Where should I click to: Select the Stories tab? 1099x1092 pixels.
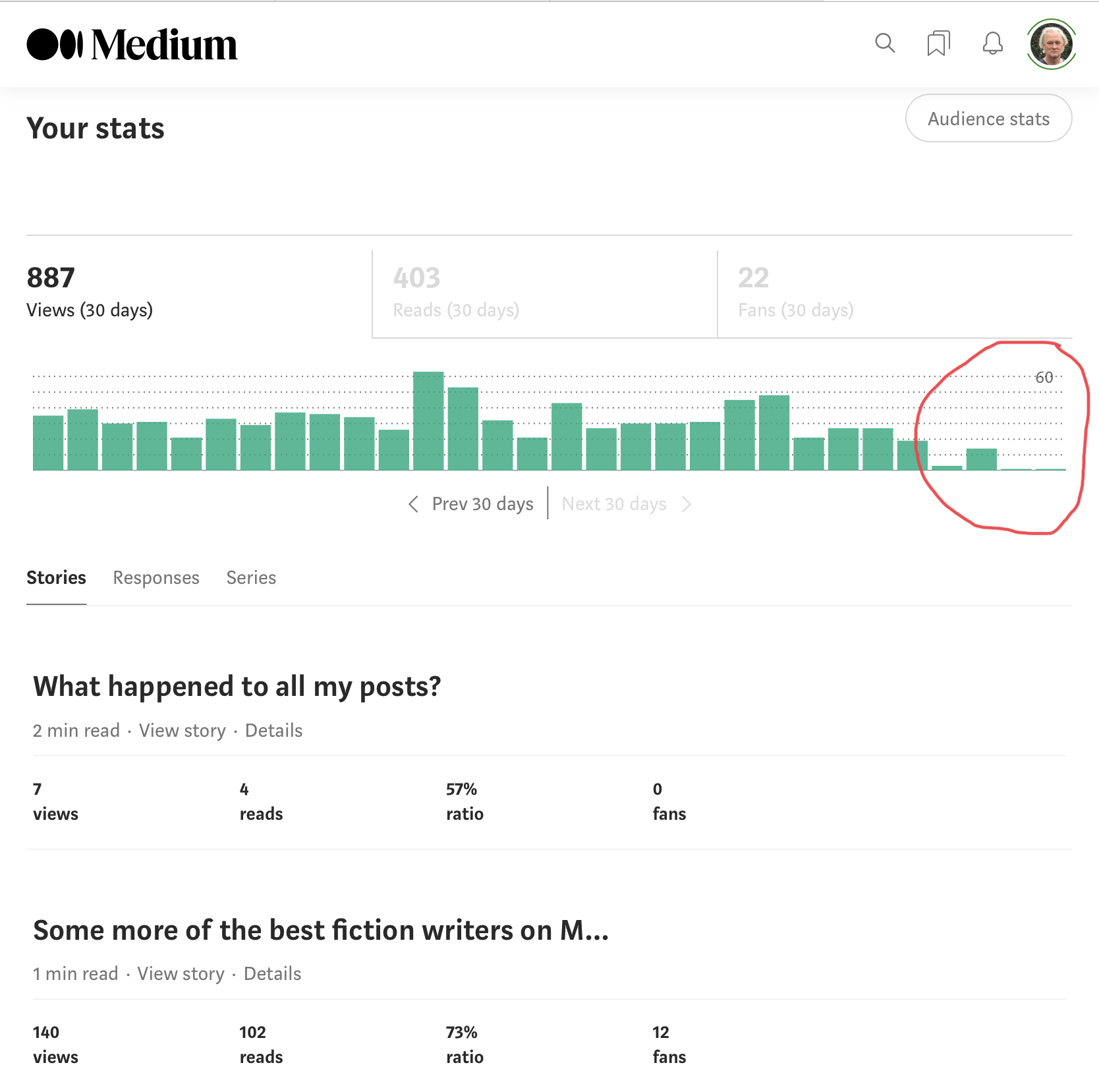coord(56,578)
